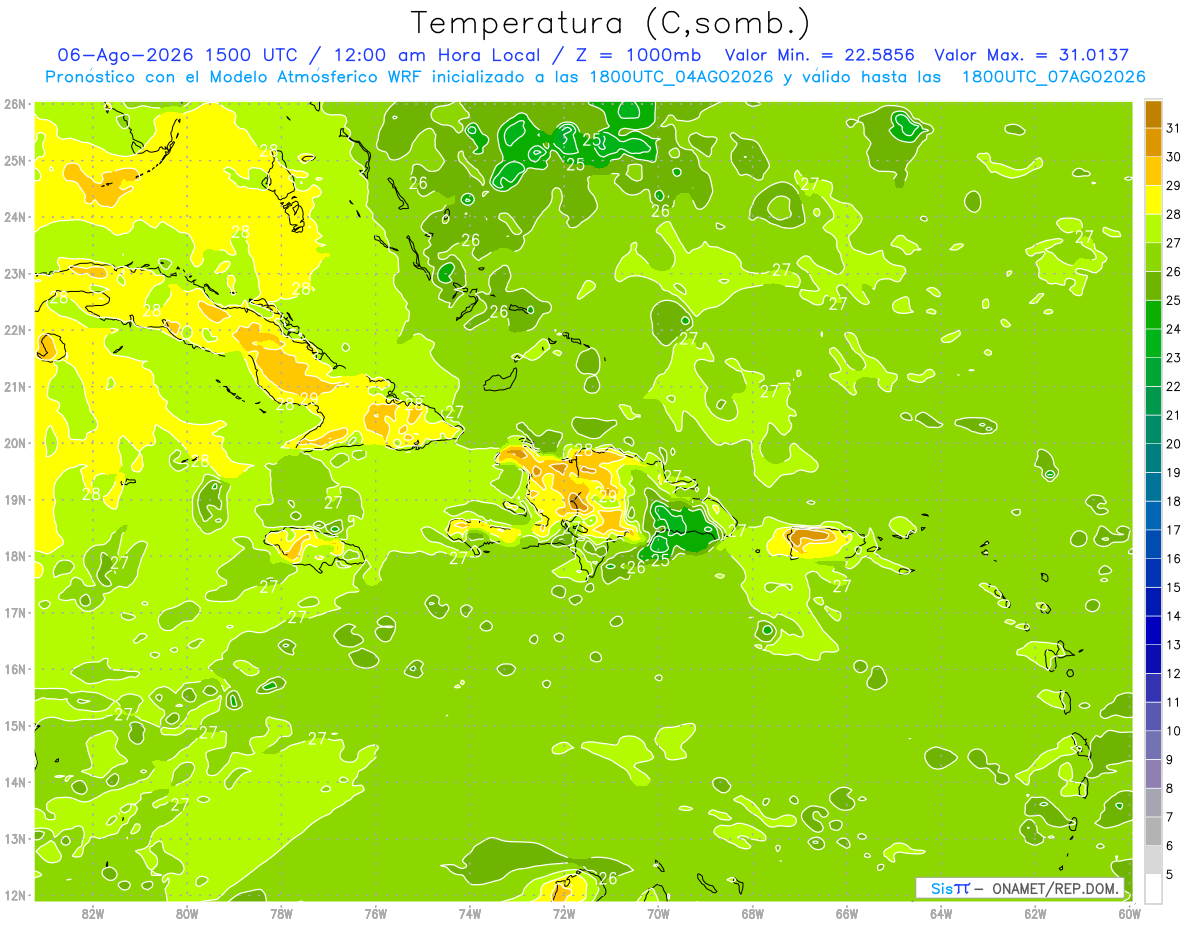1200x927 pixels.
Task: Click the '14N' latitude axis label
Action: (x=15, y=782)
